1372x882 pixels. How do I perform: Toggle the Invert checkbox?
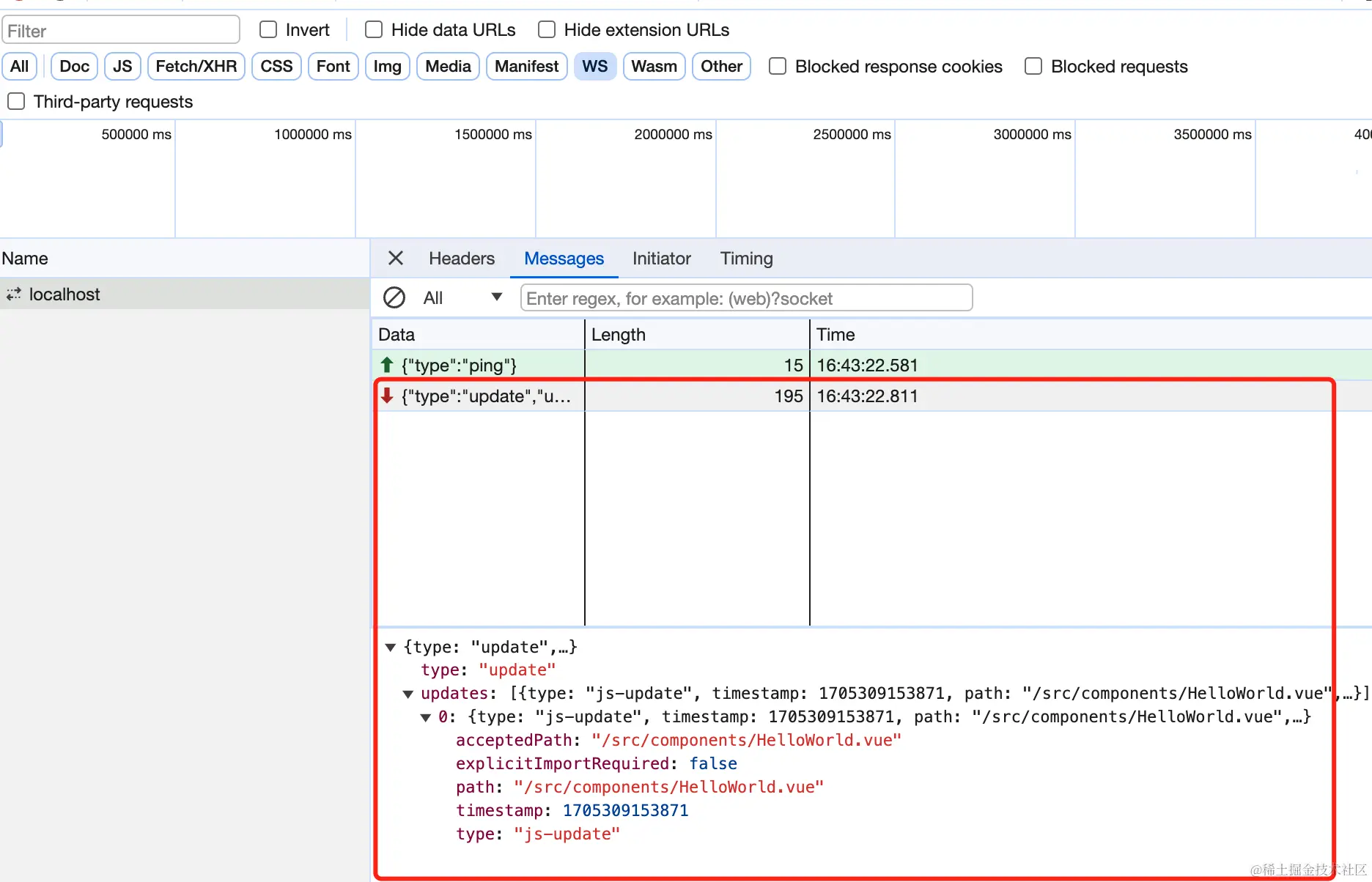268,30
